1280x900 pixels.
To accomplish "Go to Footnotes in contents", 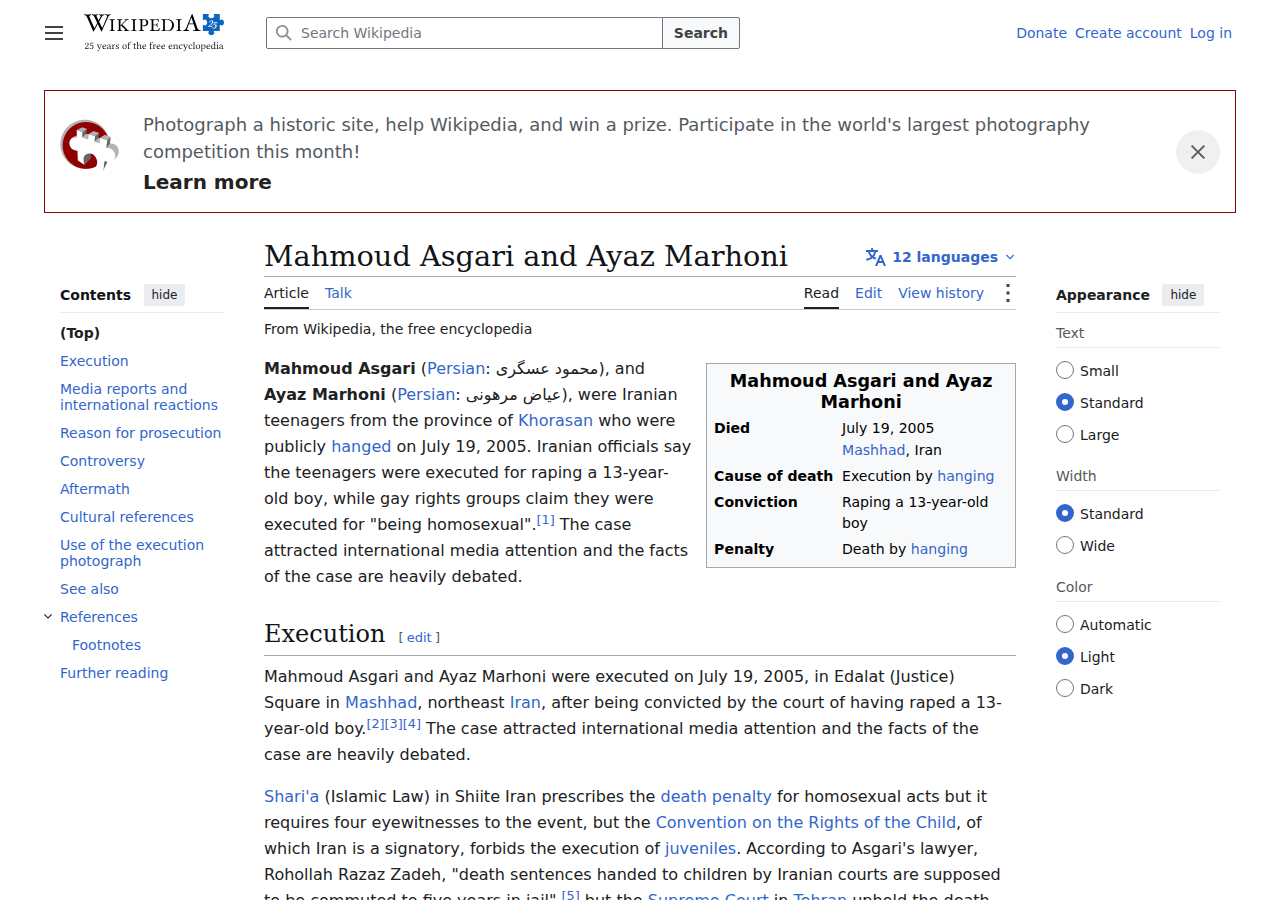I will click(106, 645).
